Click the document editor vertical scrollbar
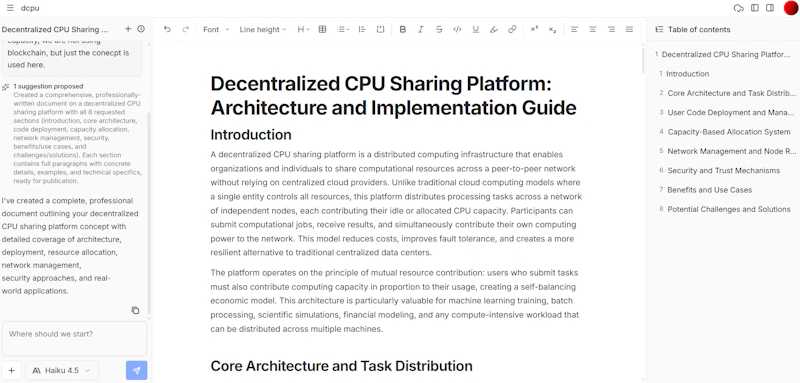 click(x=643, y=60)
